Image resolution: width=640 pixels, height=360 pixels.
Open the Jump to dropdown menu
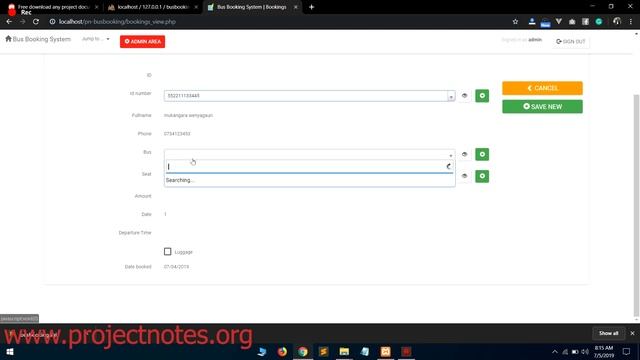96,39
